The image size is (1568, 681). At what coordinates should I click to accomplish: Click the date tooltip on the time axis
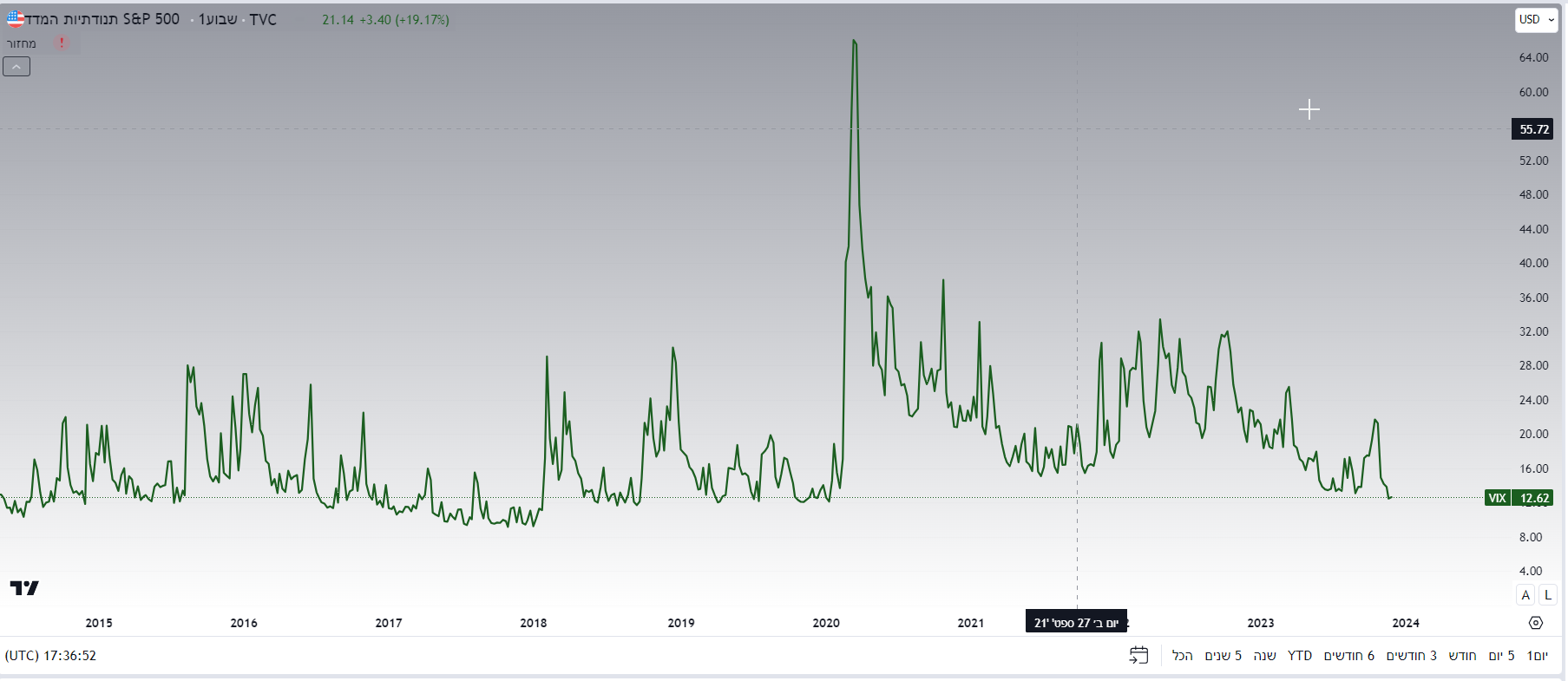click(x=1076, y=622)
